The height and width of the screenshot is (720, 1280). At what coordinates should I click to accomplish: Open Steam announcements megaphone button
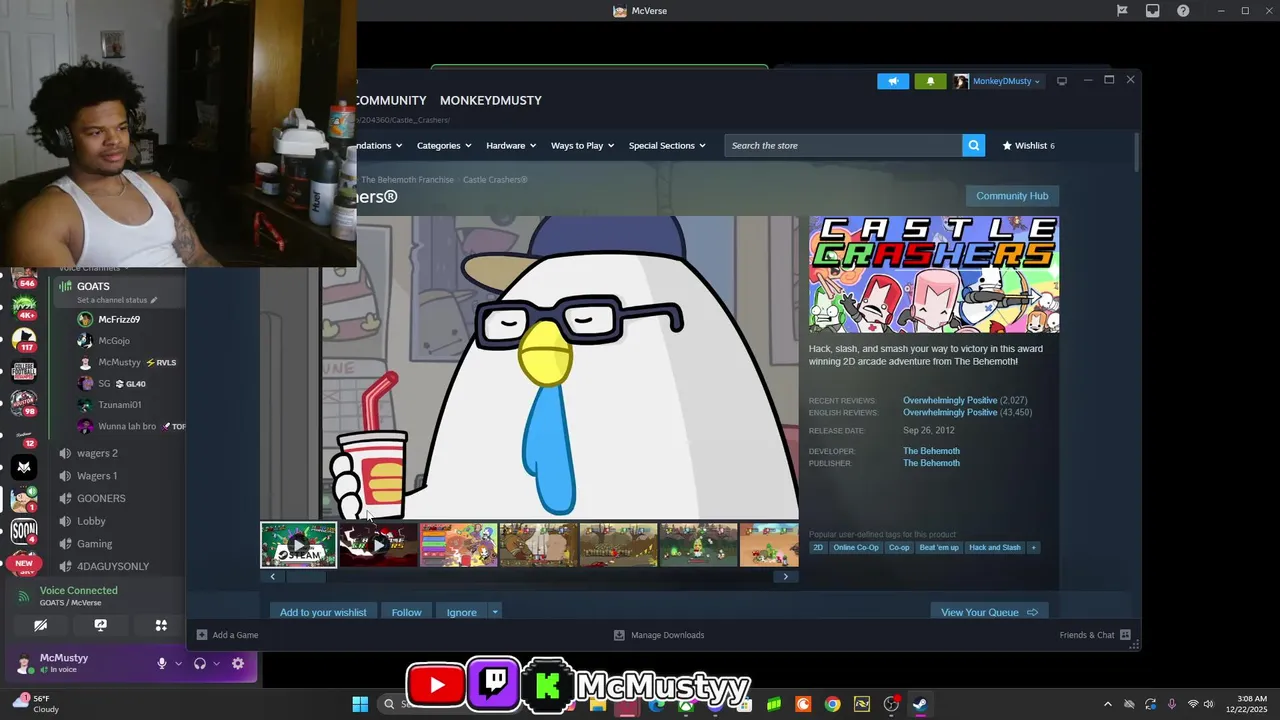[x=893, y=81]
